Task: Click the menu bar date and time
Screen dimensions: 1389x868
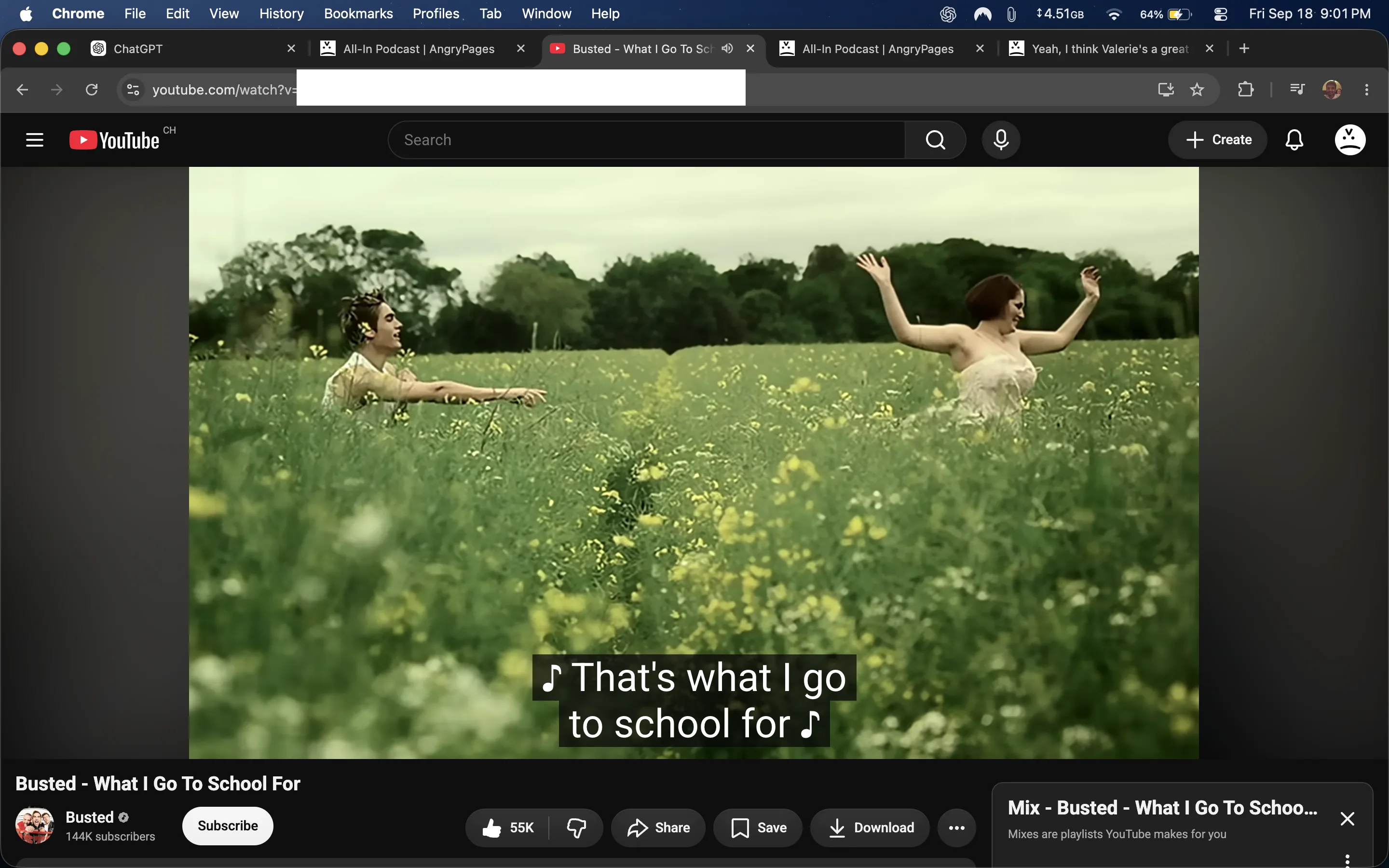Action: pos(1310,14)
